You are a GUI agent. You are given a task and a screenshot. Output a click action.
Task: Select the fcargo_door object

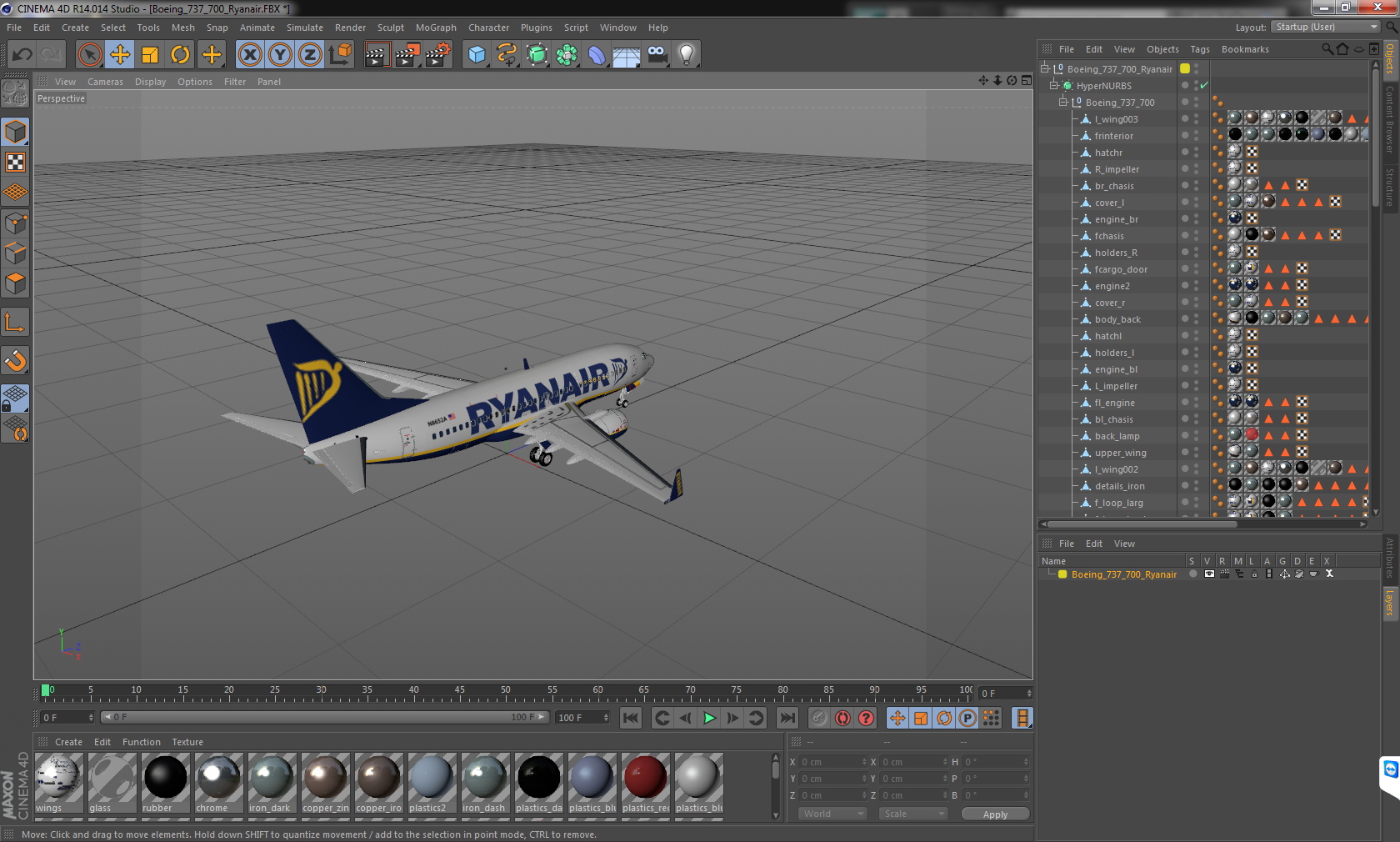1121,269
